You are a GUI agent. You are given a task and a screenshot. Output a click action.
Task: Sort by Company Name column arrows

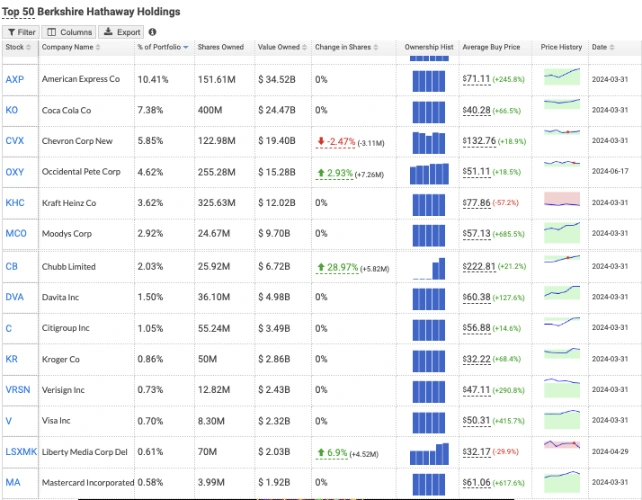(98, 47)
